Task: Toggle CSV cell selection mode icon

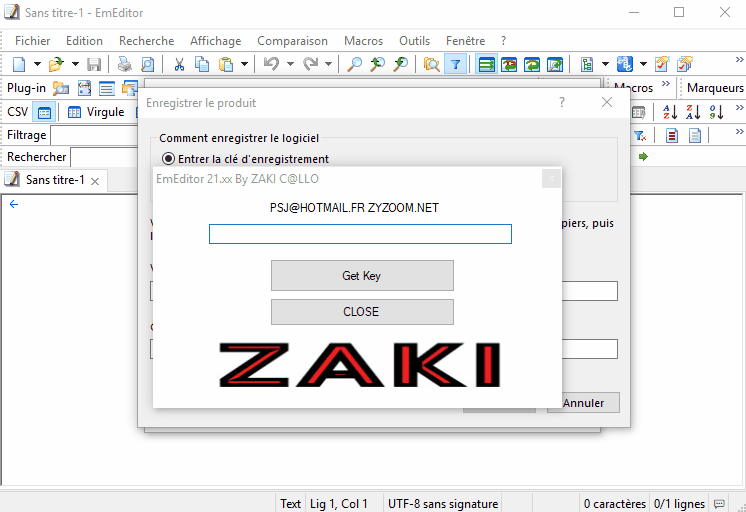Action: (44, 112)
